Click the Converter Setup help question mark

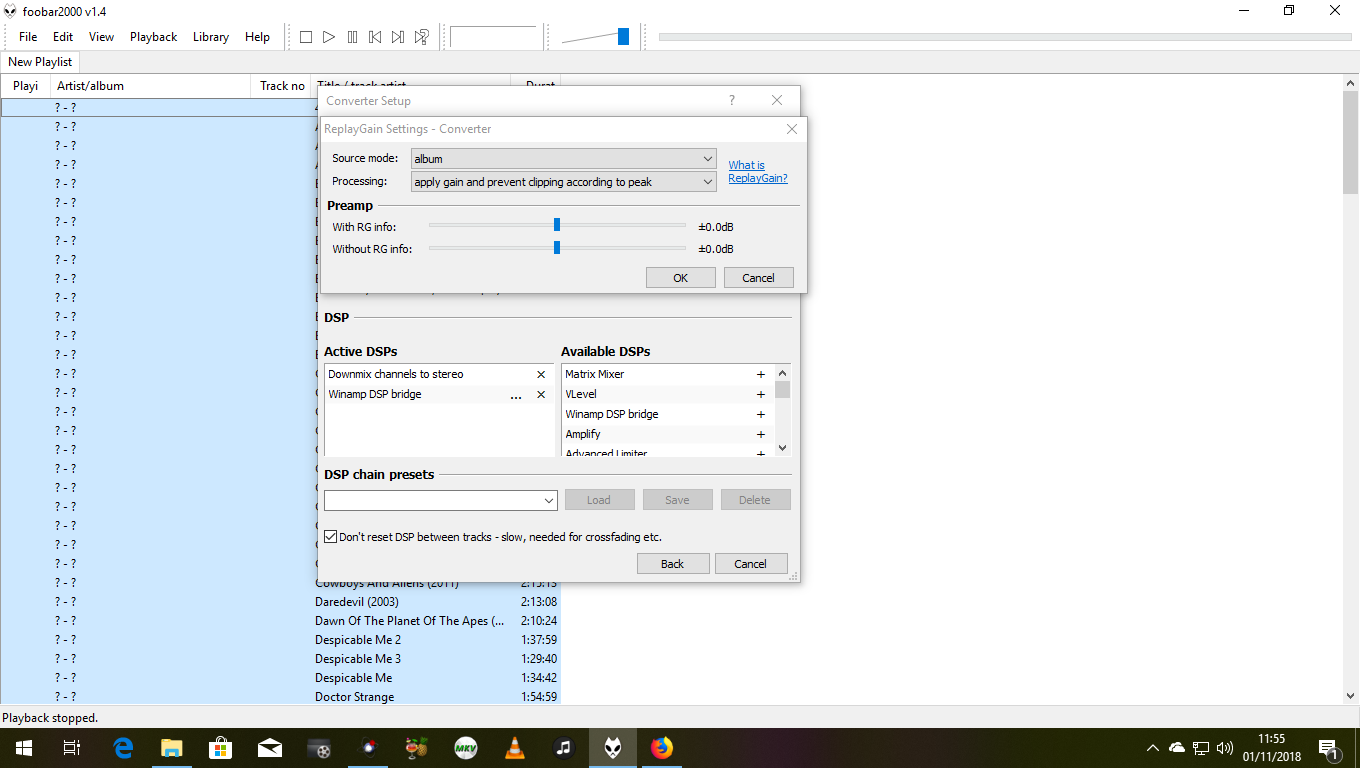click(732, 100)
